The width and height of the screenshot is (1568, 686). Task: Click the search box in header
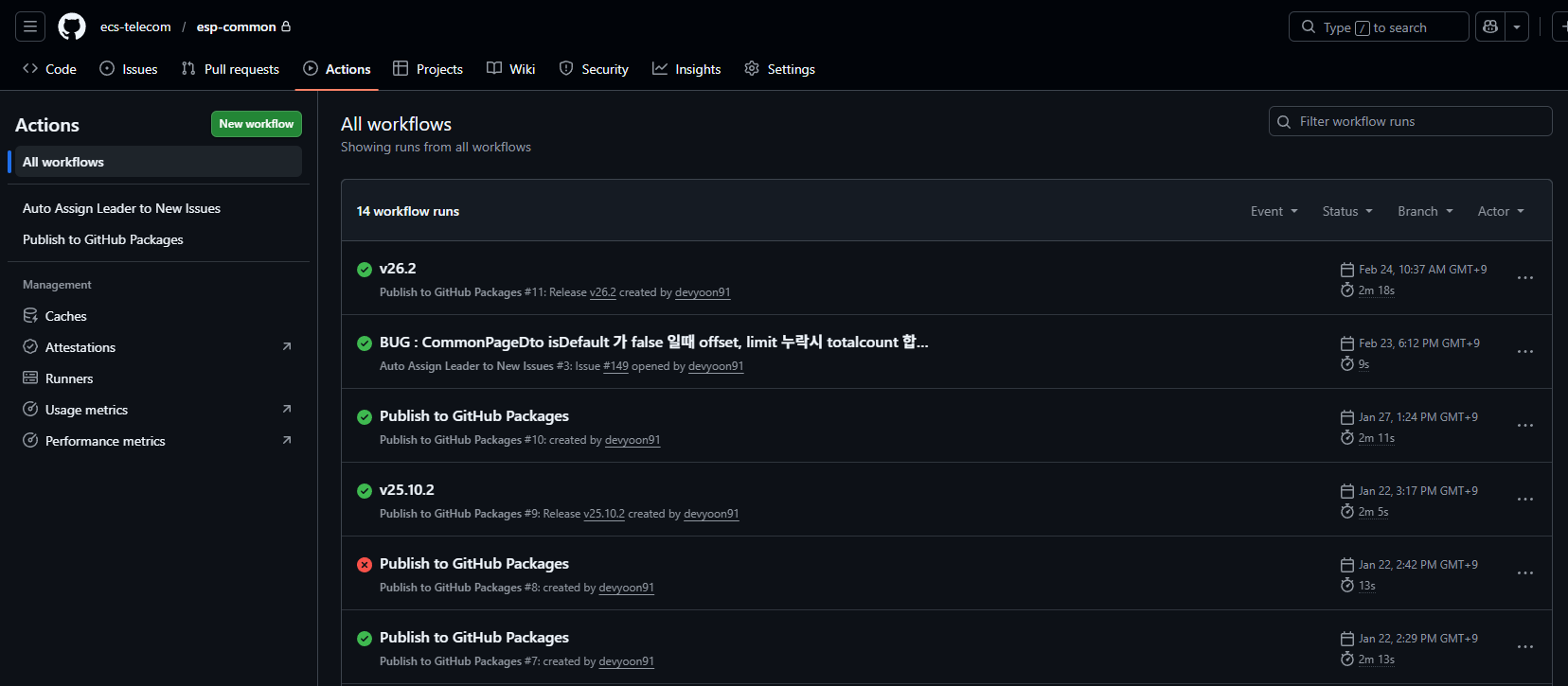(1379, 26)
